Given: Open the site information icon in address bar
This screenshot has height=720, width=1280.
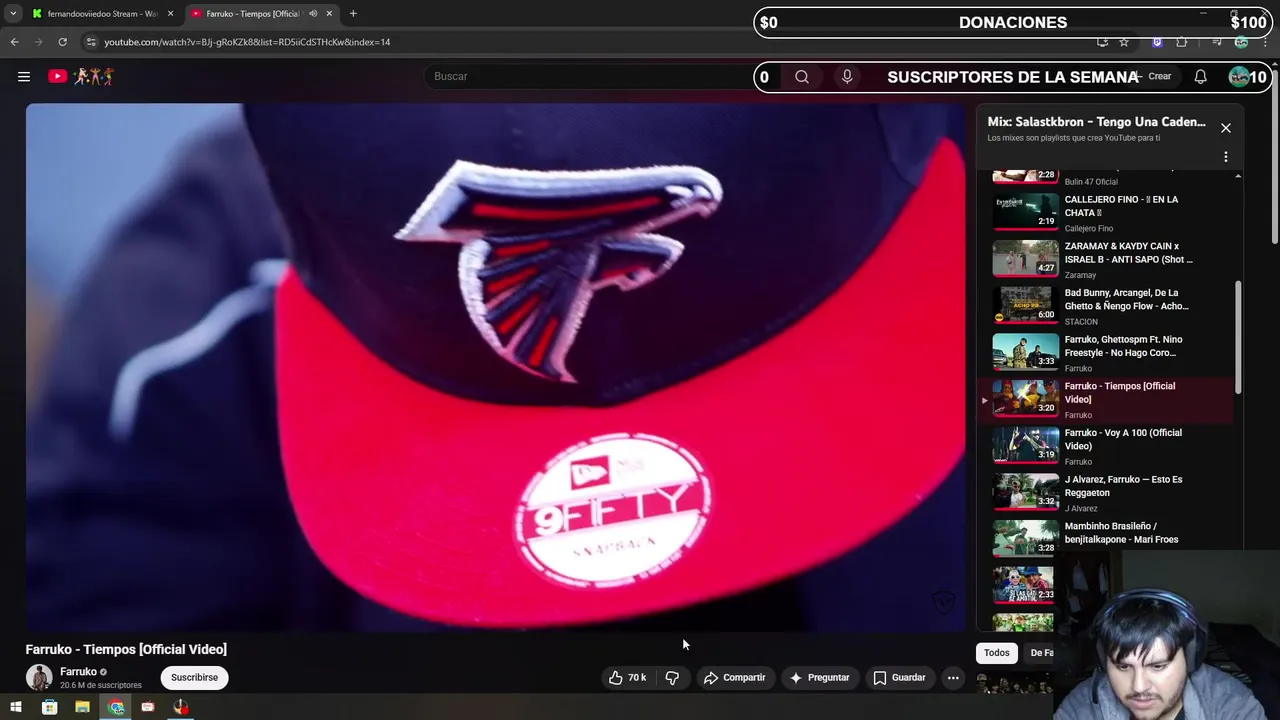Looking at the screenshot, I should (91, 42).
